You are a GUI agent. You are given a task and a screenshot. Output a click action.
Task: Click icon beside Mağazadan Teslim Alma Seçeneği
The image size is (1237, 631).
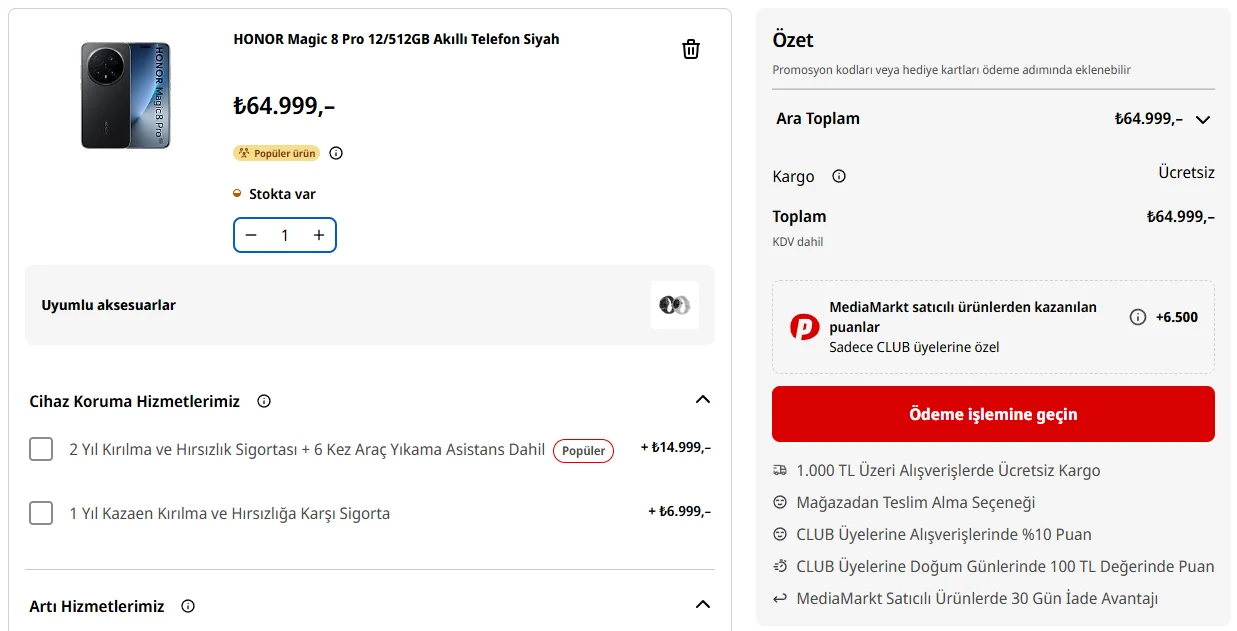coord(780,502)
